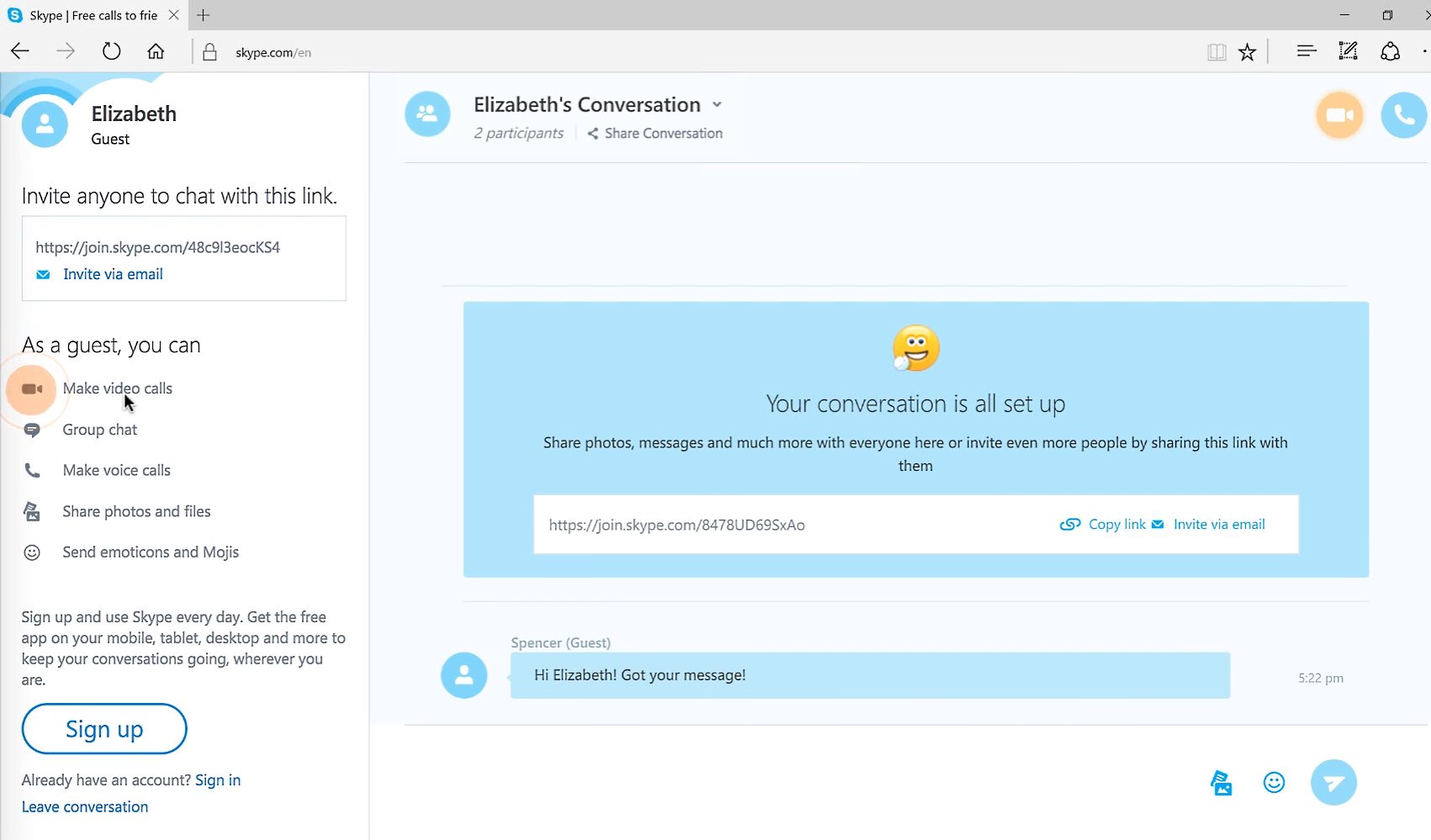Click Make video calls text
Viewport: 1431px width, 840px height.
point(118,388)
